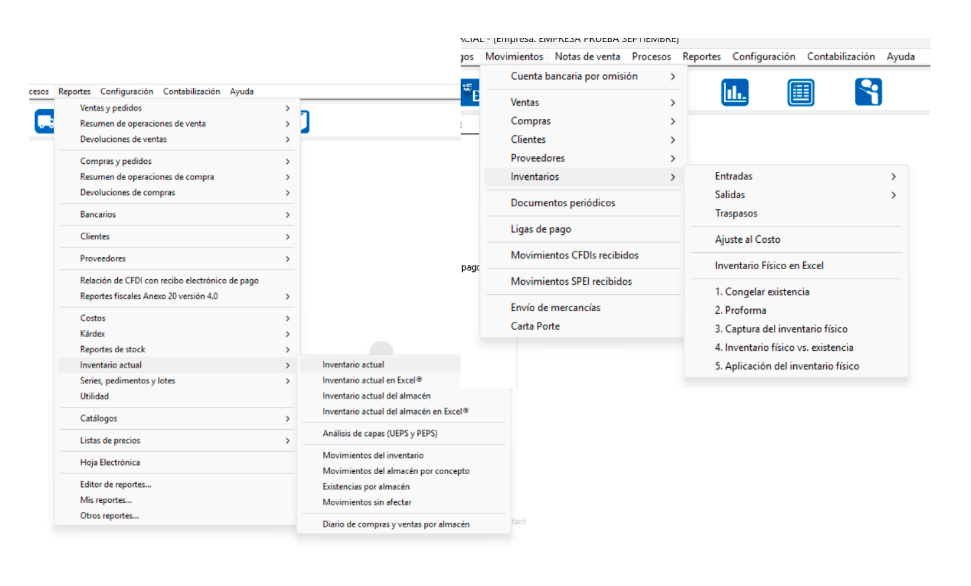Select Inventario actual en Excel report
The height and width of the screenshot is (586, 971).
point(372,380)
